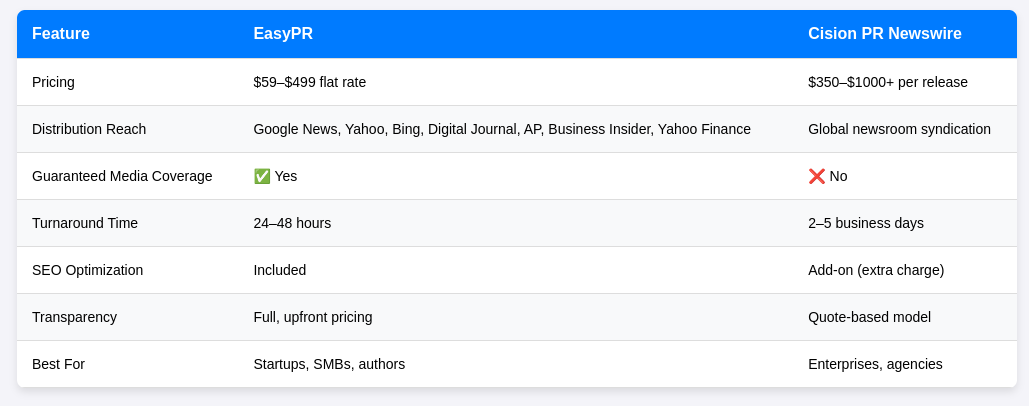
Task: Click the red X icon beside No
Action: [817, 176]
